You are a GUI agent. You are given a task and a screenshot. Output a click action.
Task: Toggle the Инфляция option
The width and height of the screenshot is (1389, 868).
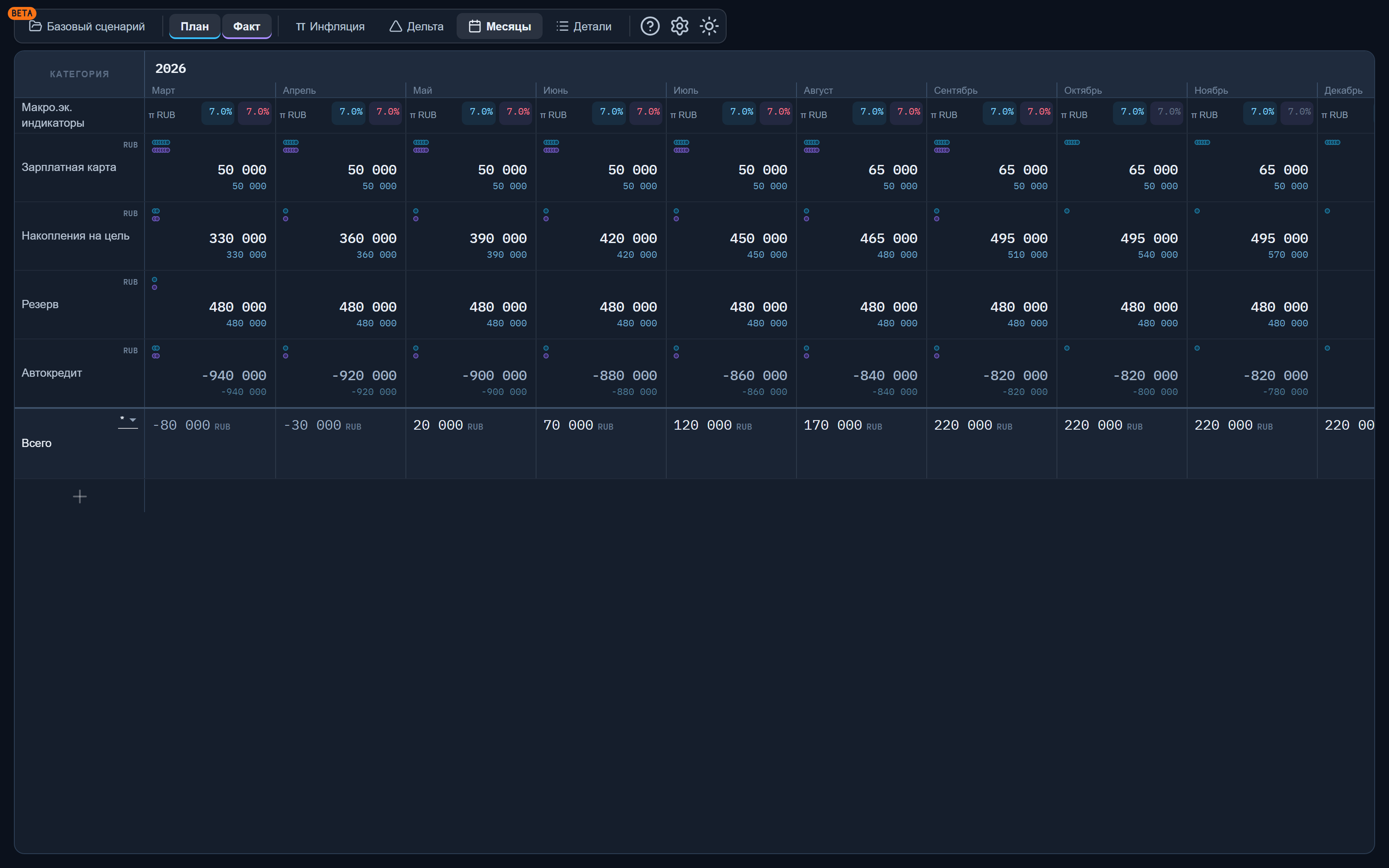(x=330, y=26)
